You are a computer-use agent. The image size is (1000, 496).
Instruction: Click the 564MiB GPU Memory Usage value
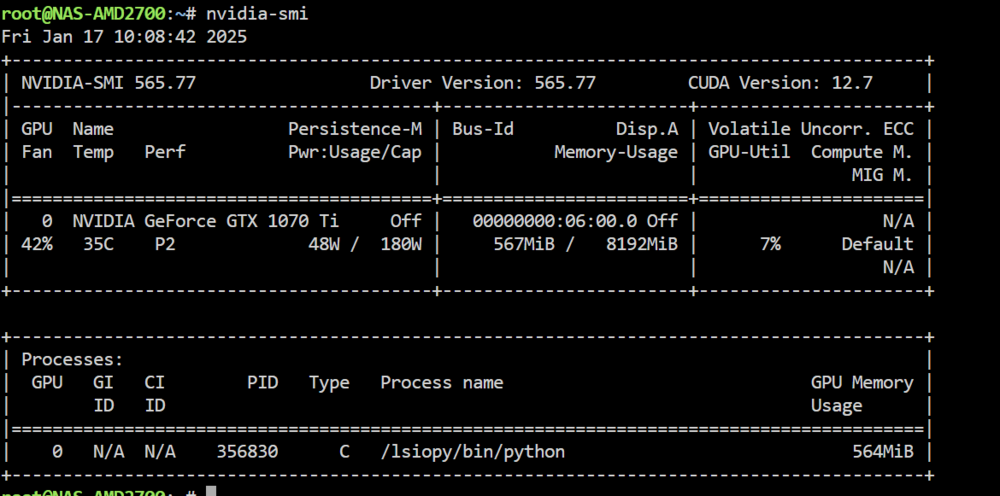coord(883,452)
